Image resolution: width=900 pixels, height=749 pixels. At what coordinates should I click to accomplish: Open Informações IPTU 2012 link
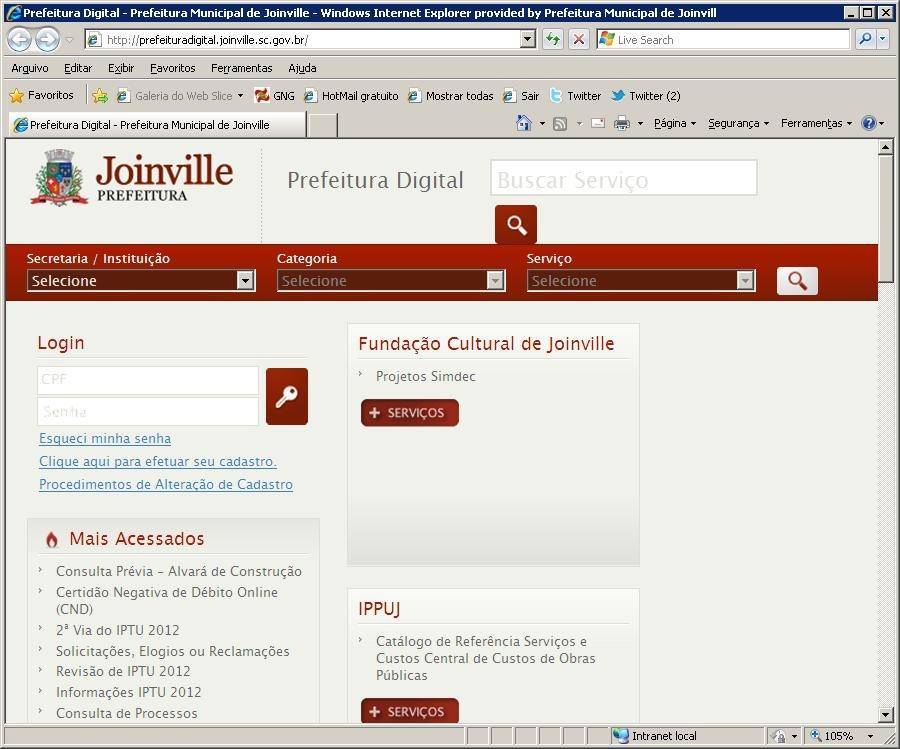(129, 692)
